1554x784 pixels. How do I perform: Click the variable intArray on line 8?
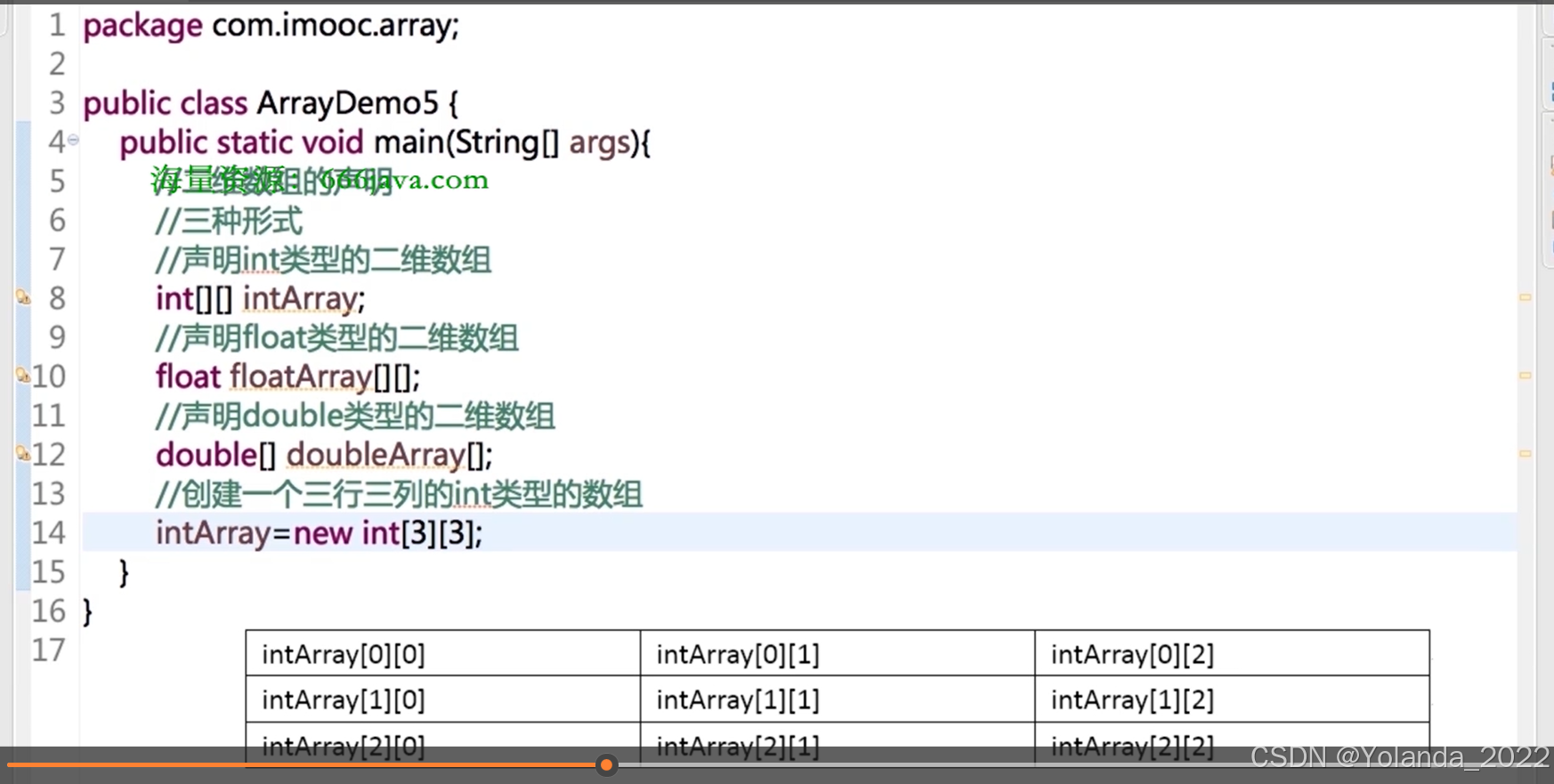pyautogui.click(x=300, y=299)
